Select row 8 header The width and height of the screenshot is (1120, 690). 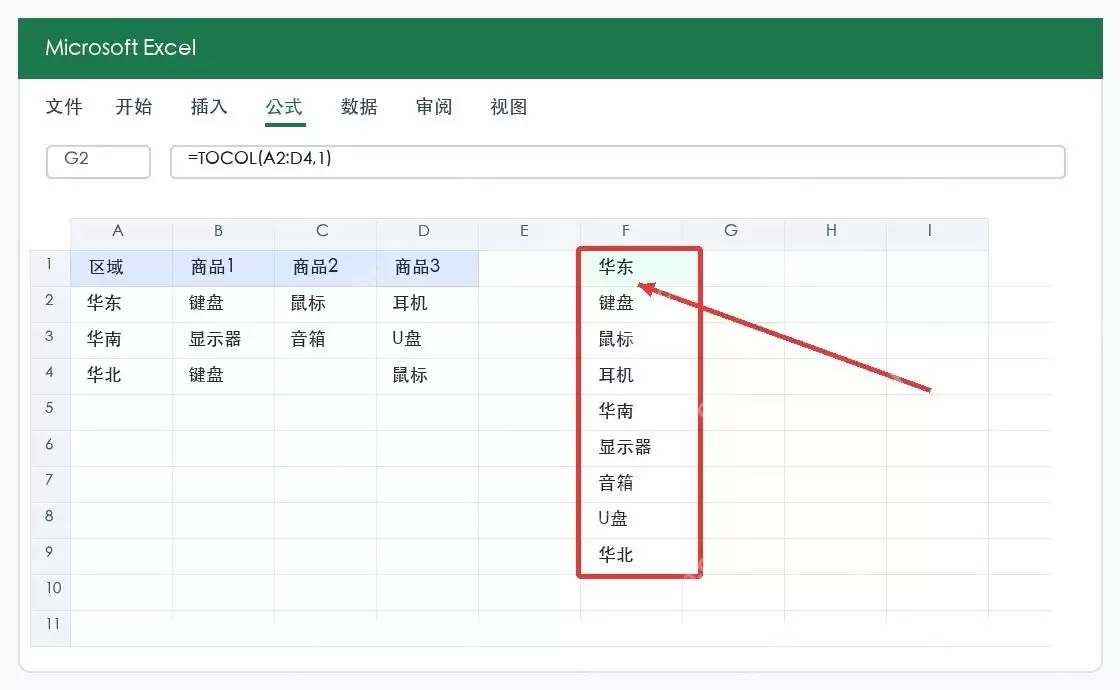pyautogui.click(x=50, y=520)
